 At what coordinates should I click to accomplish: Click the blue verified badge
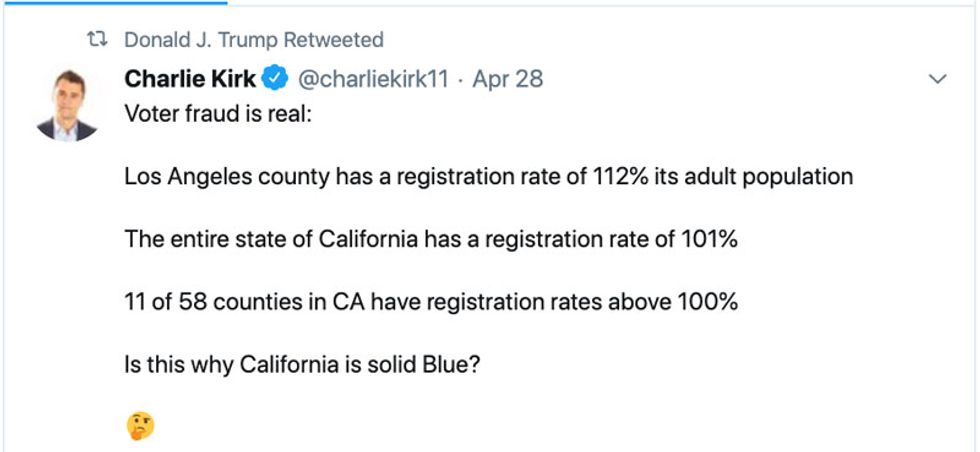tap(275, 79)
